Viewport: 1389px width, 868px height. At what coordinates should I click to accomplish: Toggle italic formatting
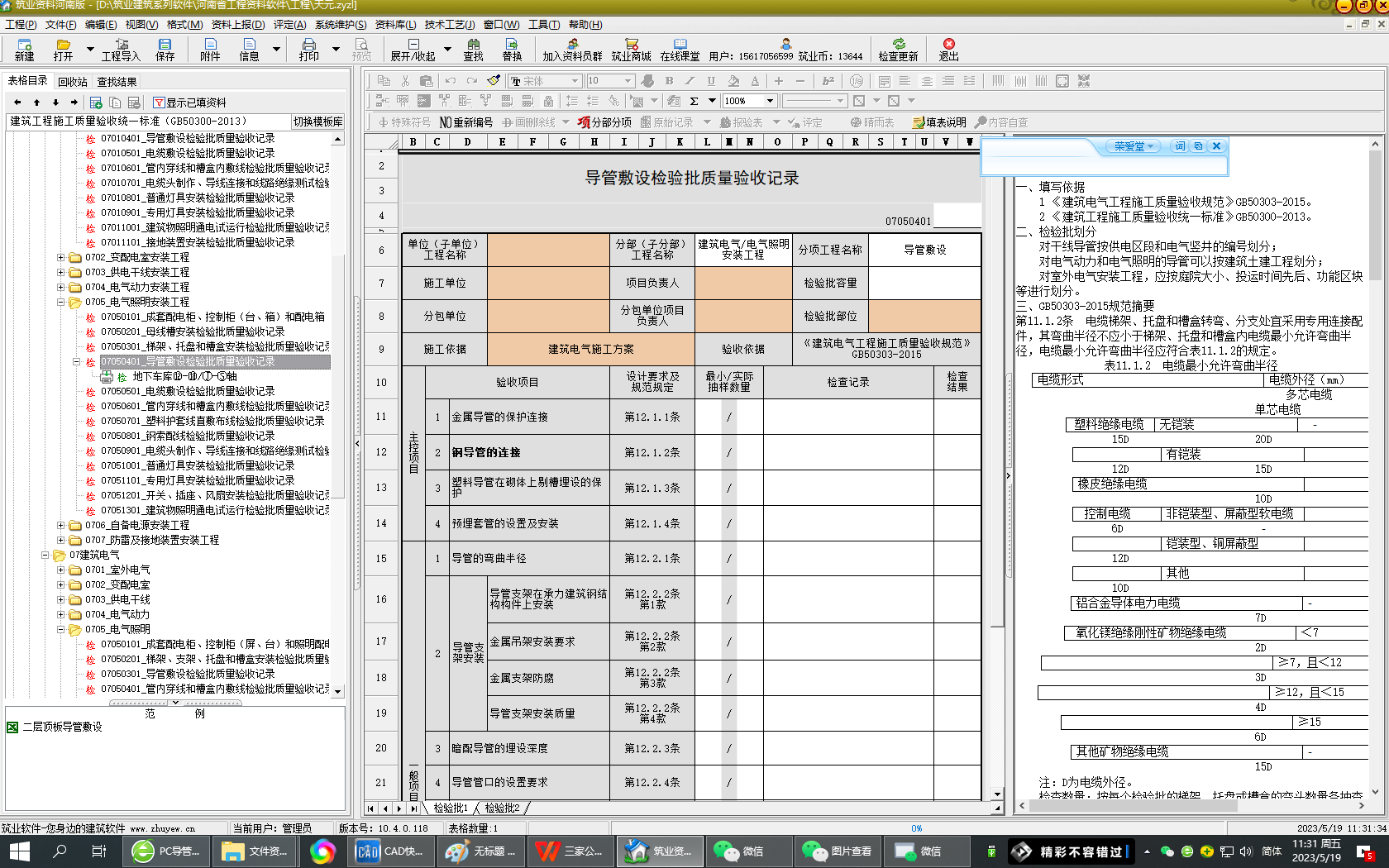click(x=690, y=80)
